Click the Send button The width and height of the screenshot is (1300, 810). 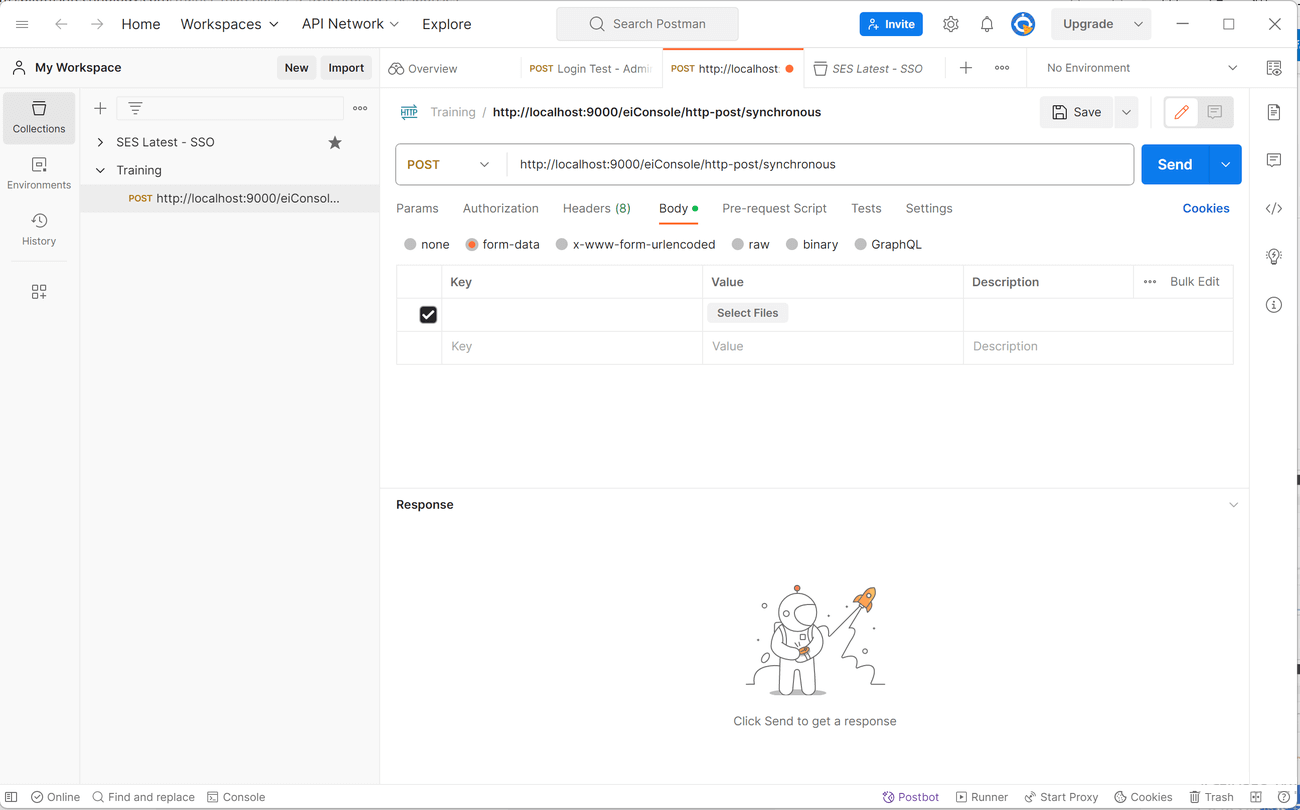tap(1175, 165)
